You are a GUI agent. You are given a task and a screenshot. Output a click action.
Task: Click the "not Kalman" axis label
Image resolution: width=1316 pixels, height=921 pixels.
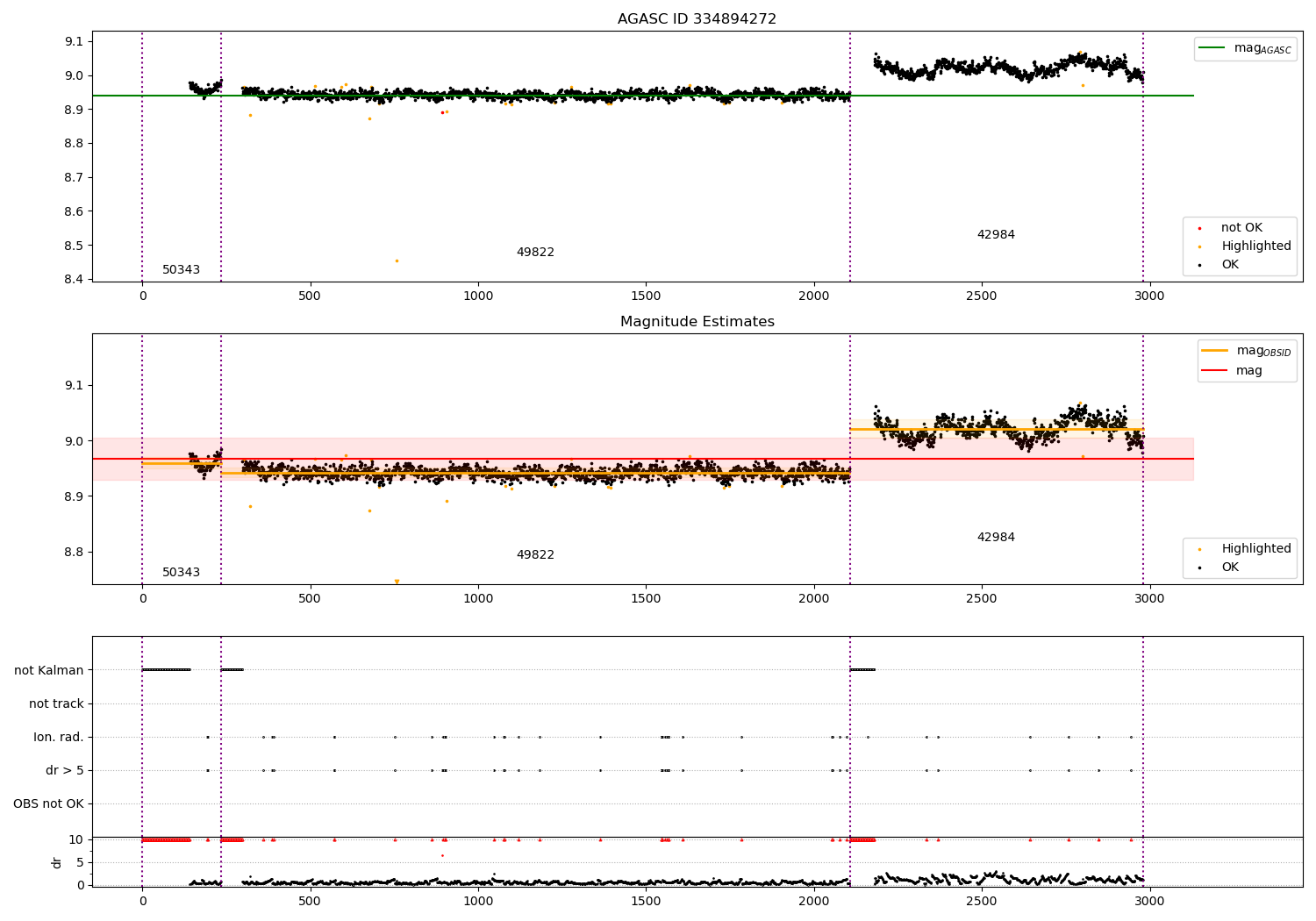(x=49, y=671)
